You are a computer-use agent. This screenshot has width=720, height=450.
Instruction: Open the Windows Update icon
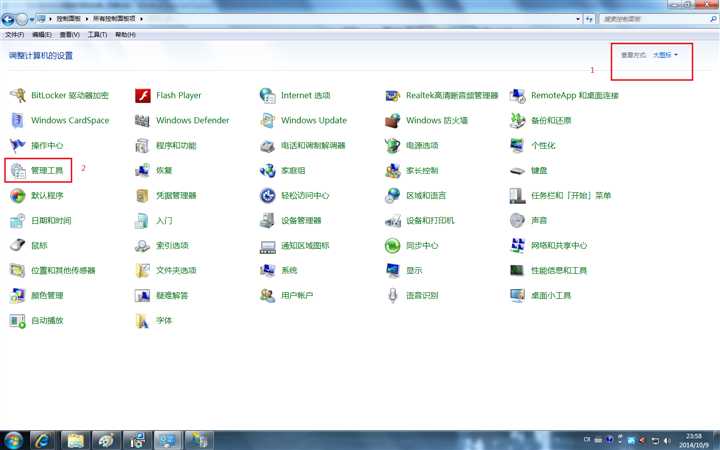(x=267, y=120)
